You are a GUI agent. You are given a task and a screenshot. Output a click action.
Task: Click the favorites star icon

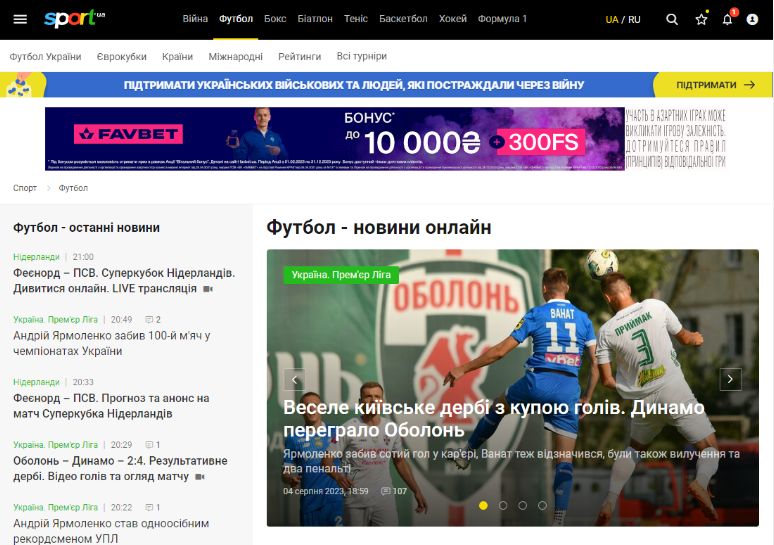pos(701,19)
